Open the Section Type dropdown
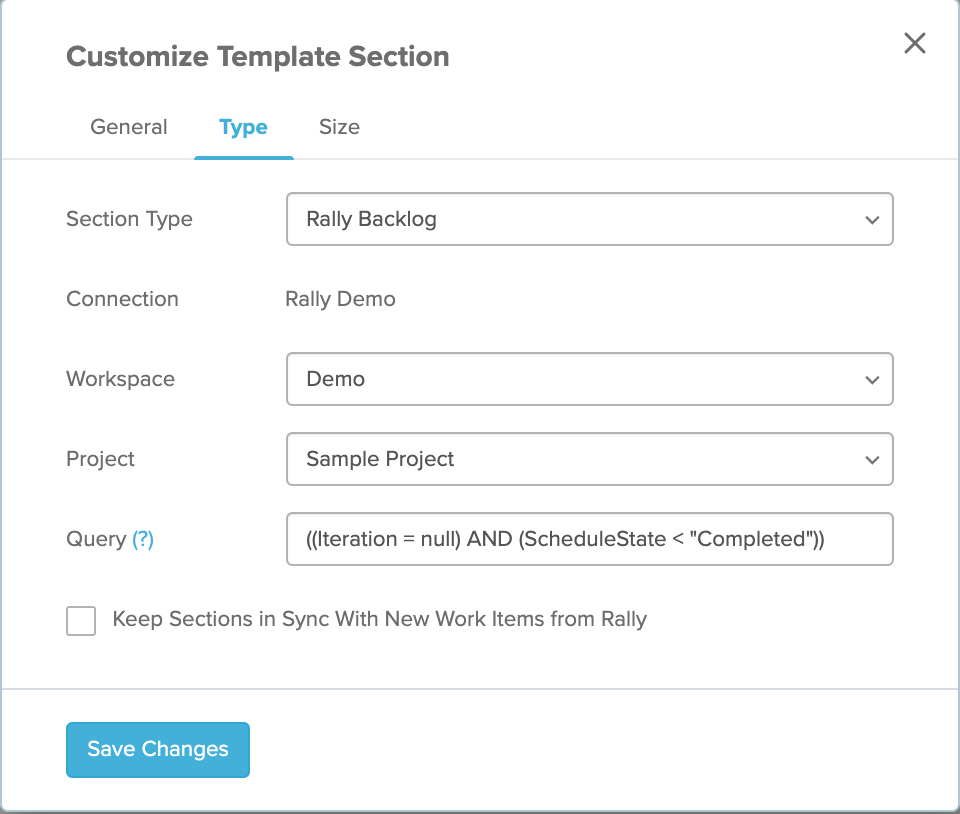Screen dimensions: 960x814 click(x=590, y=219)
